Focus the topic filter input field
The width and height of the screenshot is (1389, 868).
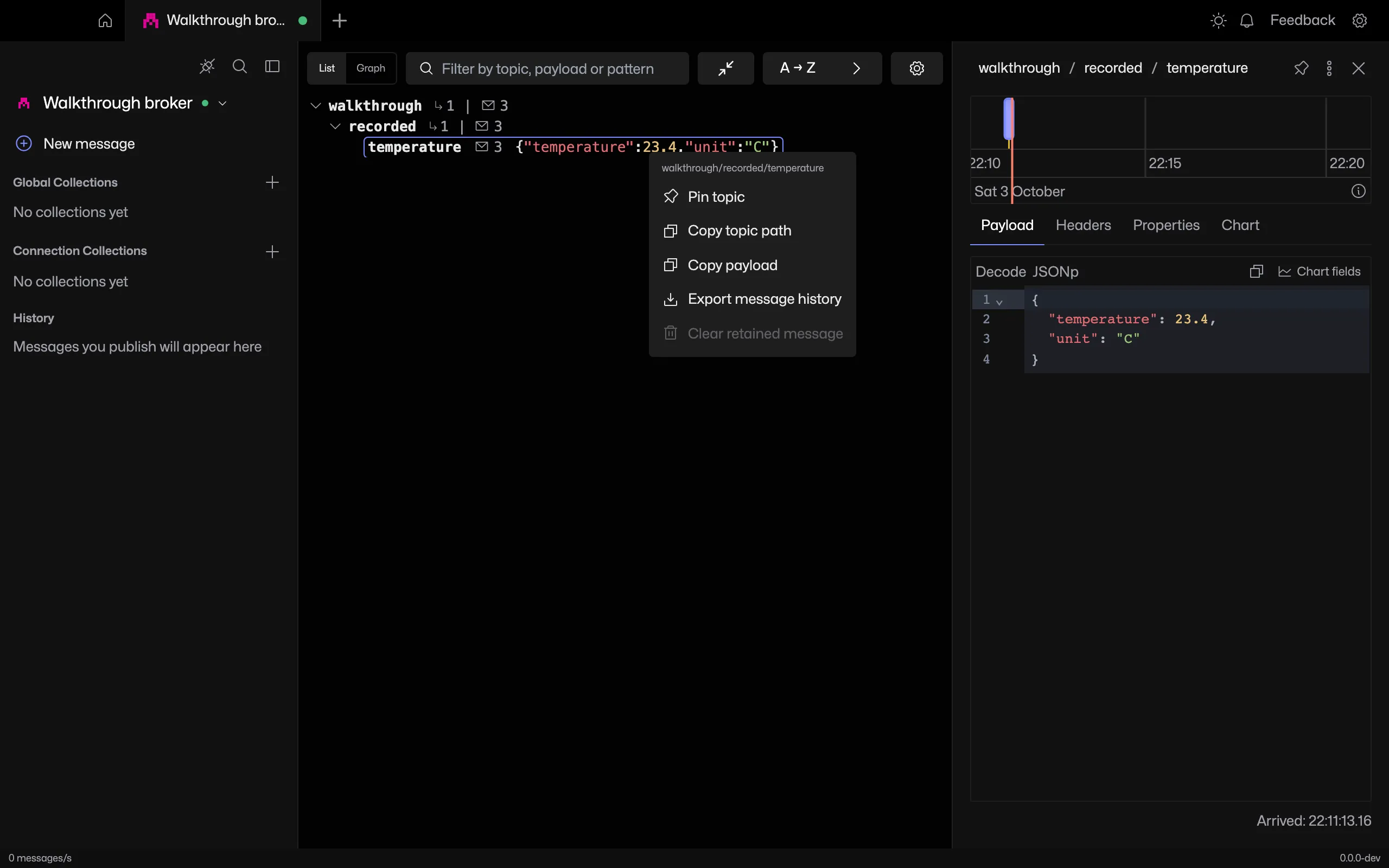pos(547,68)
